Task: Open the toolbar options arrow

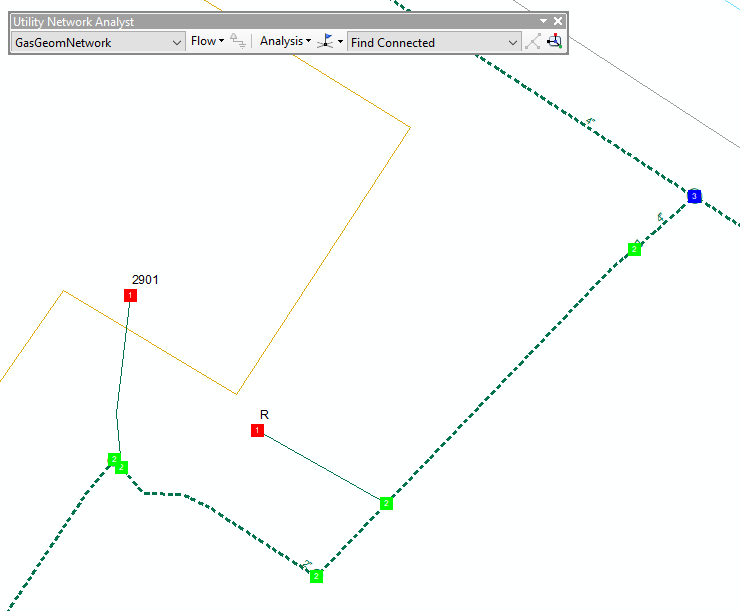Action: pyautogui.click(x=543, y=21)
